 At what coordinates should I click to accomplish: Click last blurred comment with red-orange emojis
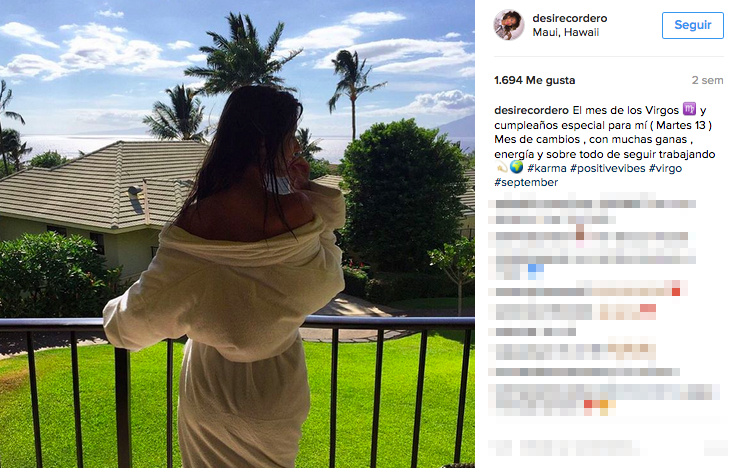tap(604, 399)
